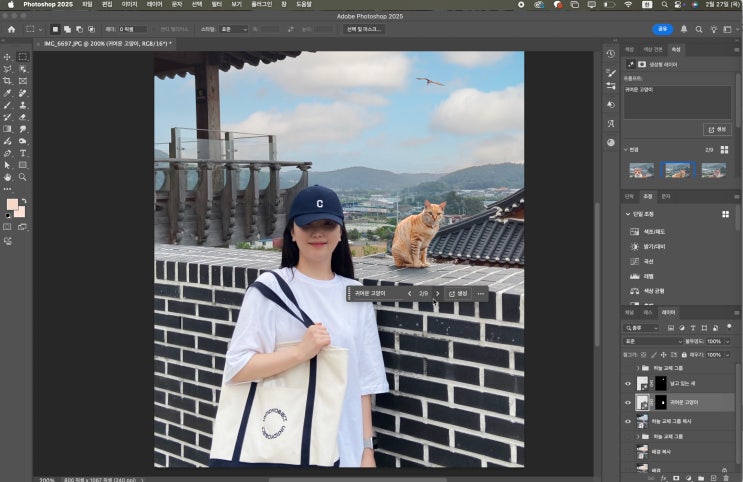The image size is (743, 482).
Task: Select the Path Selection tool
Action: tap(7, 165)
